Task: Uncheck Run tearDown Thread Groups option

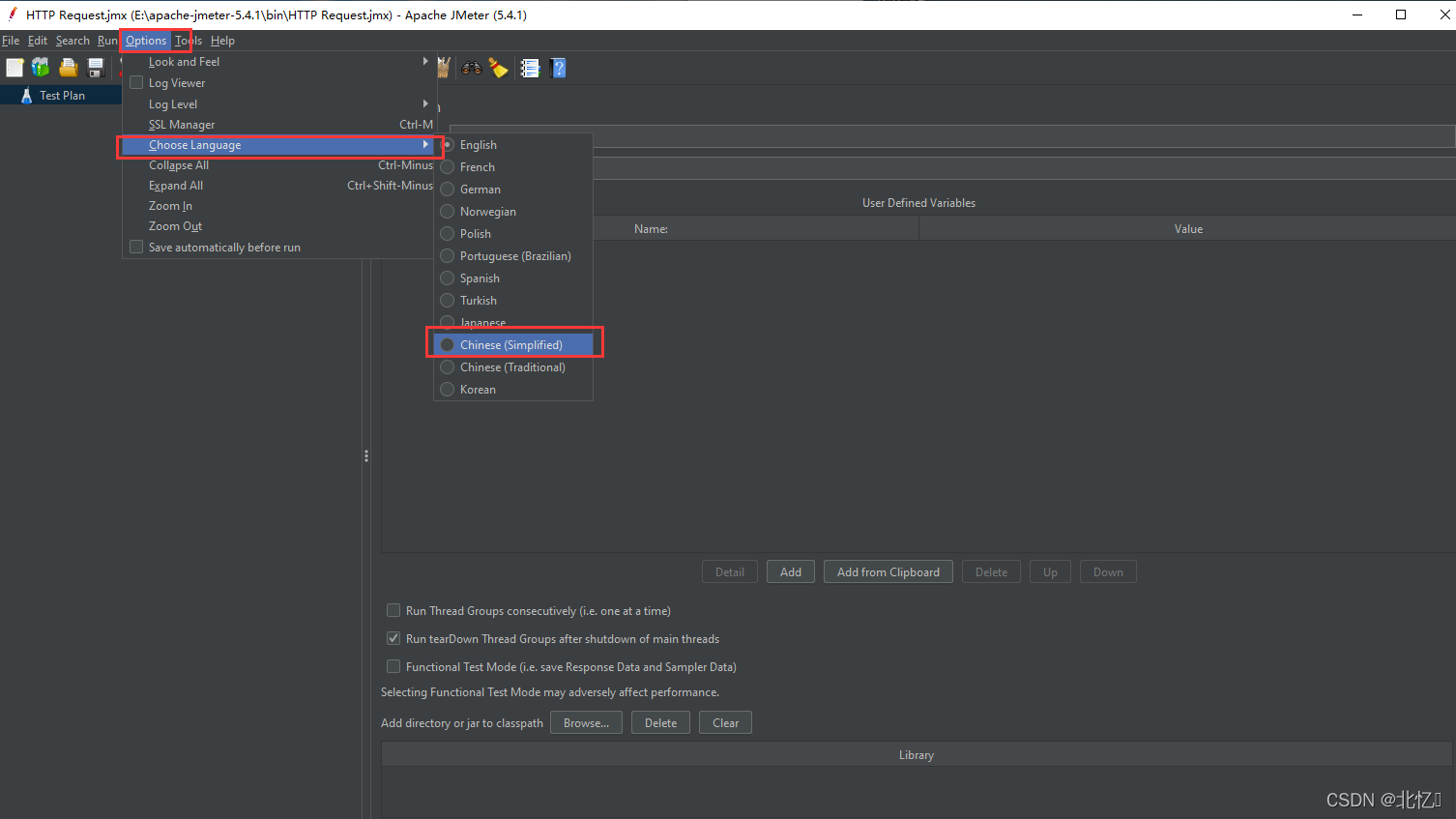Action: click(x=393, y=638)
